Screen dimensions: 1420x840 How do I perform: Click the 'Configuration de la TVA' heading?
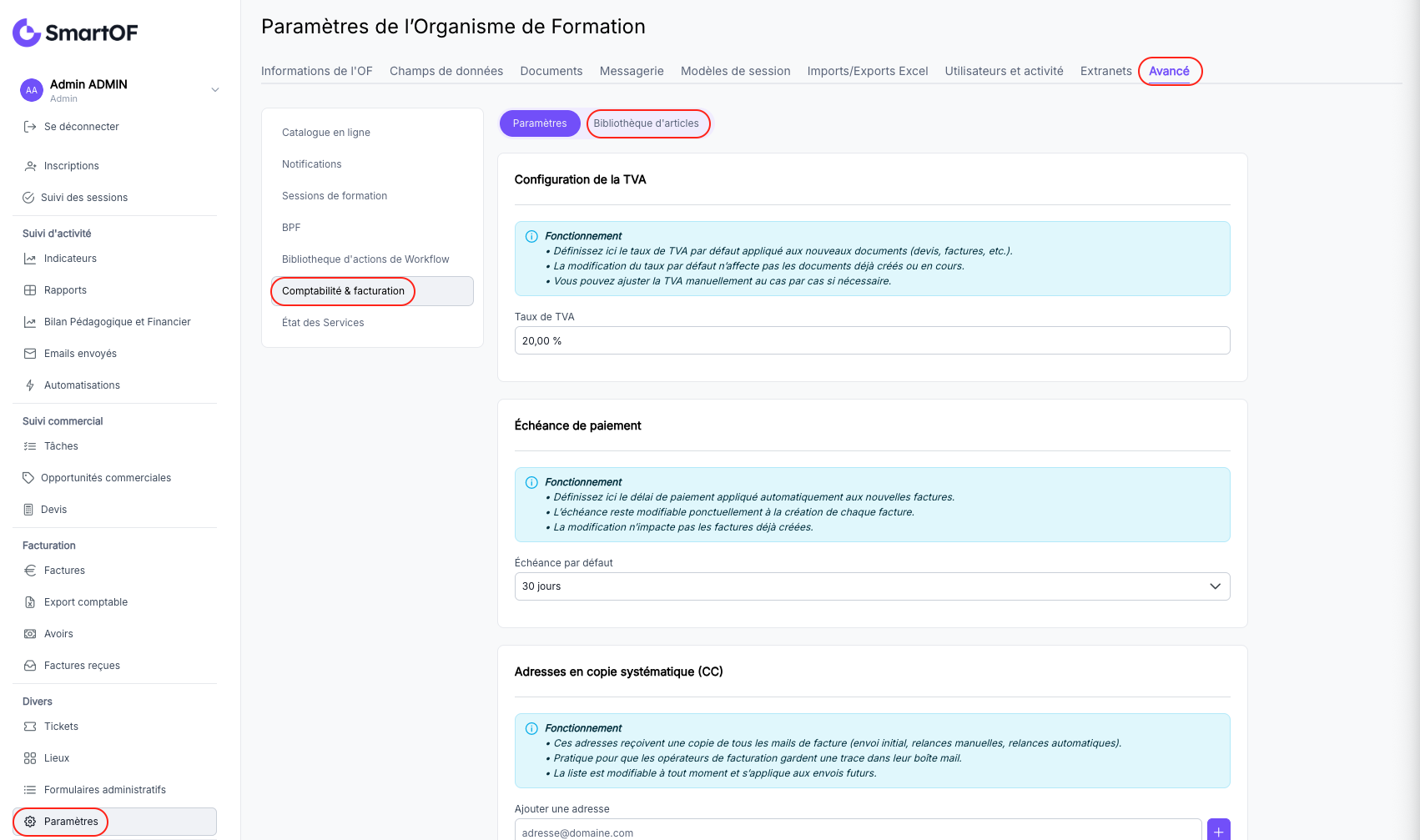[x=580, y=179]
